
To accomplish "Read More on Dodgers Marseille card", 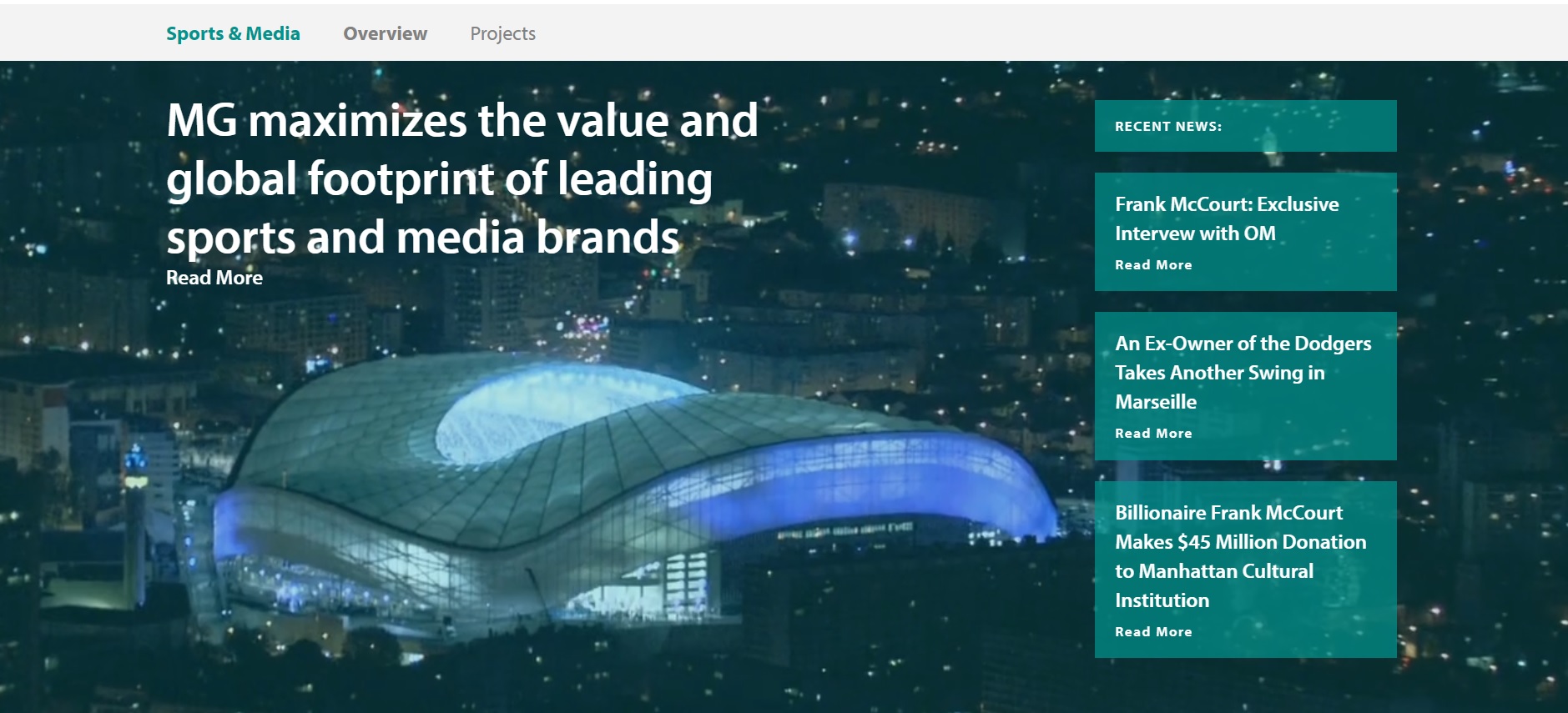I will [1153, 434].
